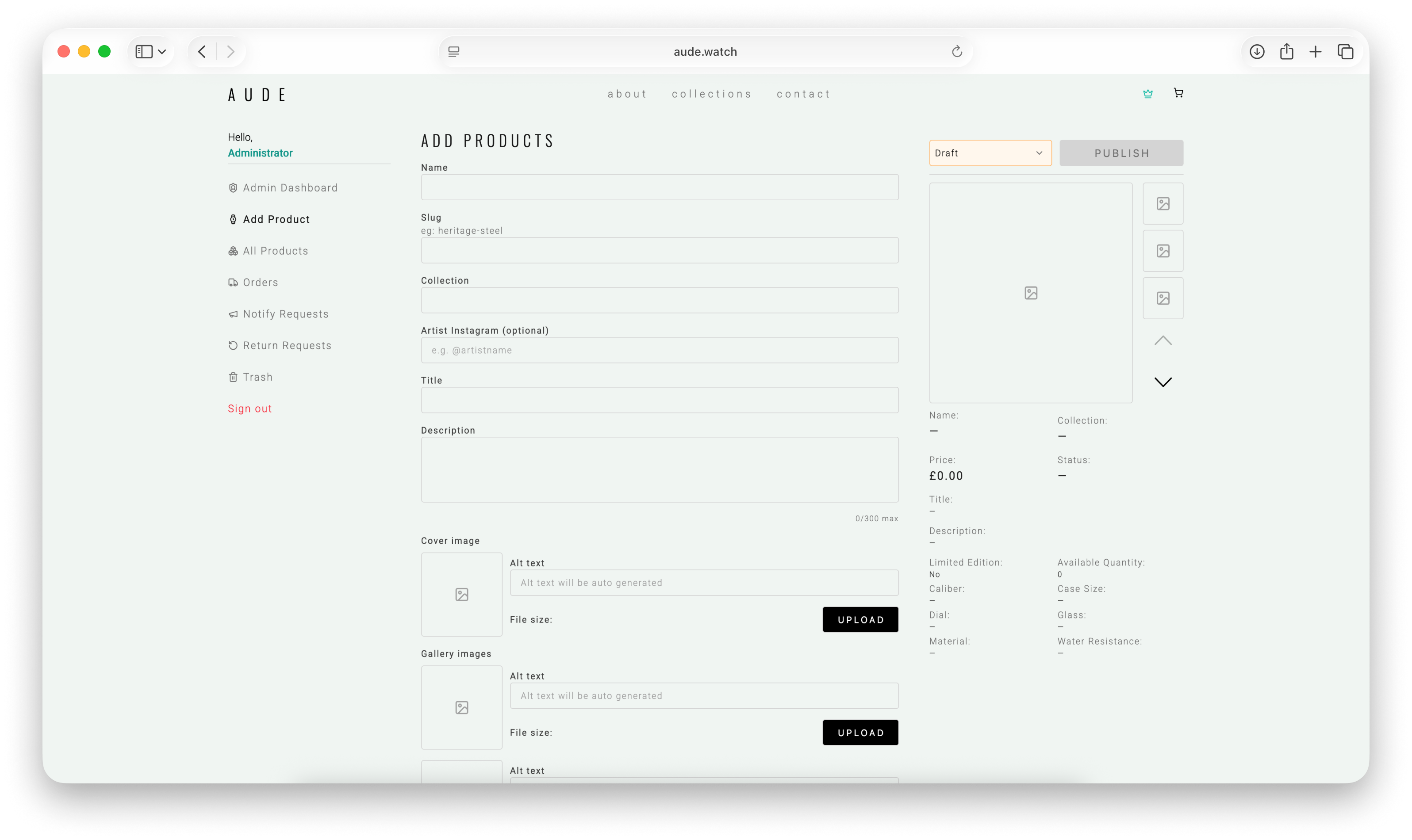This screenshot has width=1412, height=840.
Task: View Orders via the delivery icon
Action: [234, 282]
